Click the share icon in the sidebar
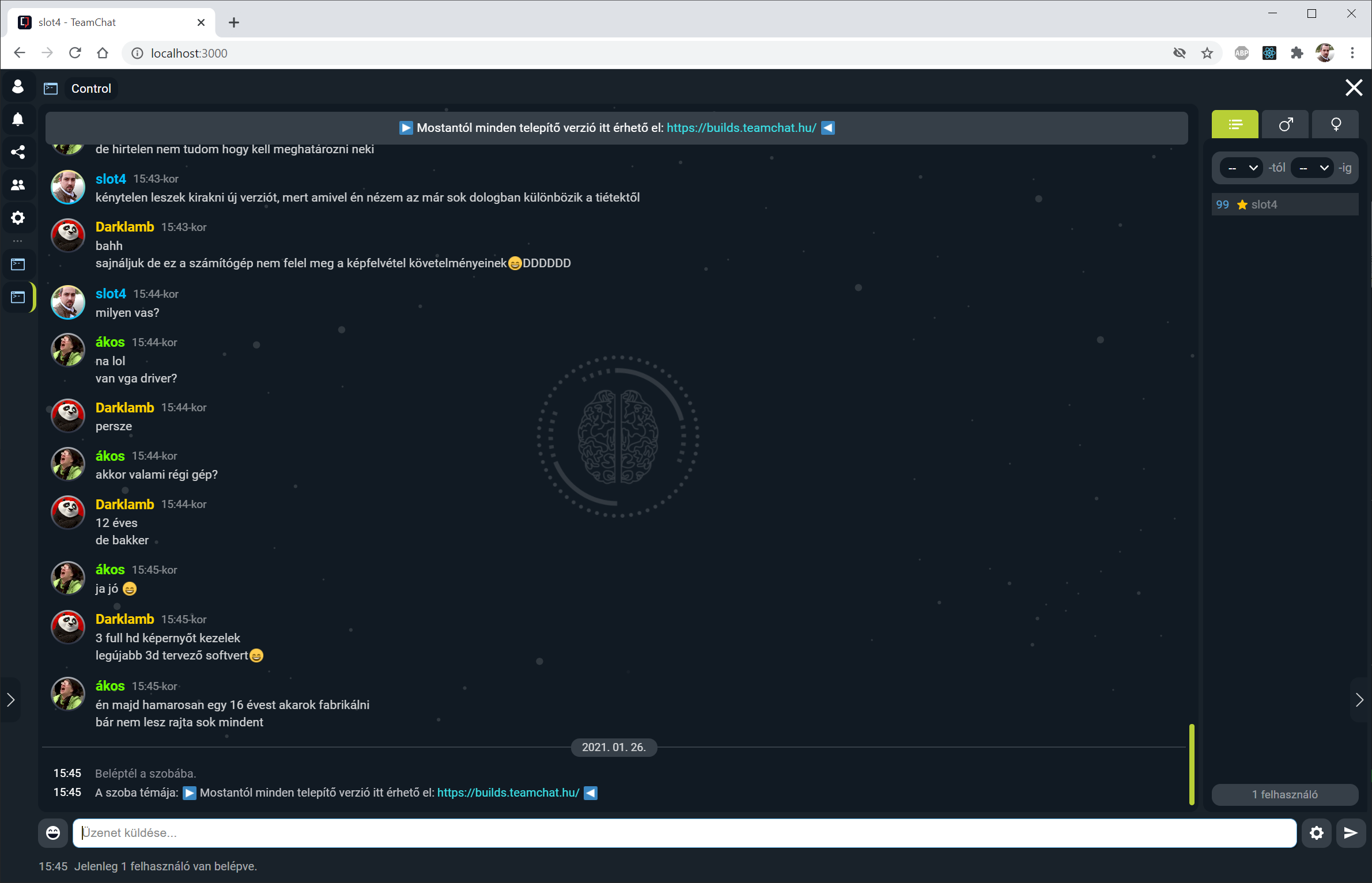Screen dimensions: 1372x883 [x=18, y=152]
